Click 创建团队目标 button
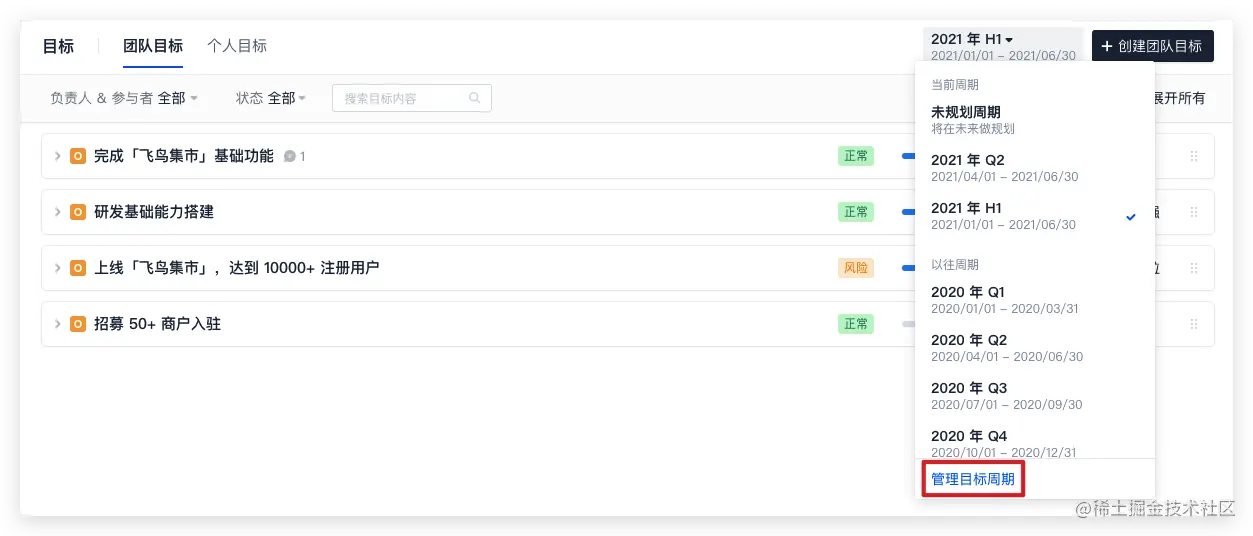Image resolution: width=1253 pixels, height=536 pixels. tap(1153, 46)
